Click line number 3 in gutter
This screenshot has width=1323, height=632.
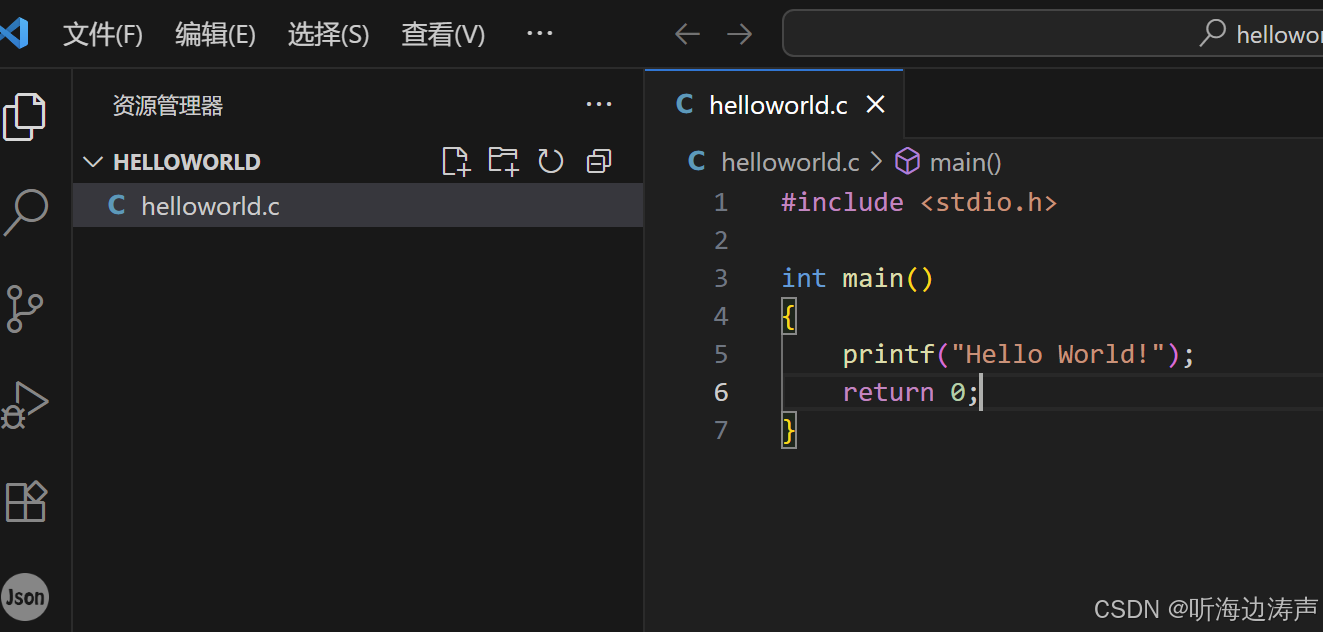(721, 279)
